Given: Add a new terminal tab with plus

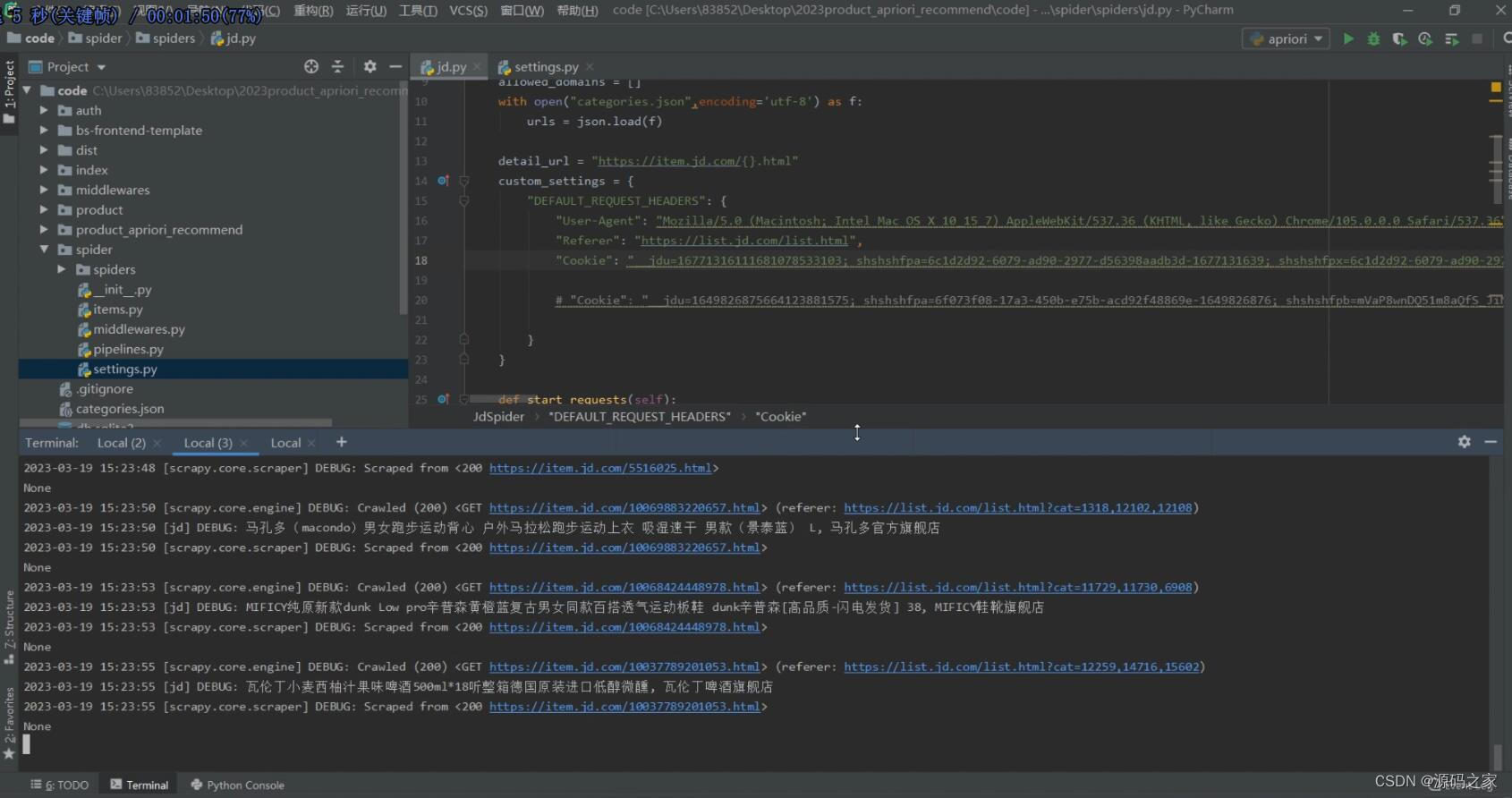Looking at the screenshot, I should [341, 442].
